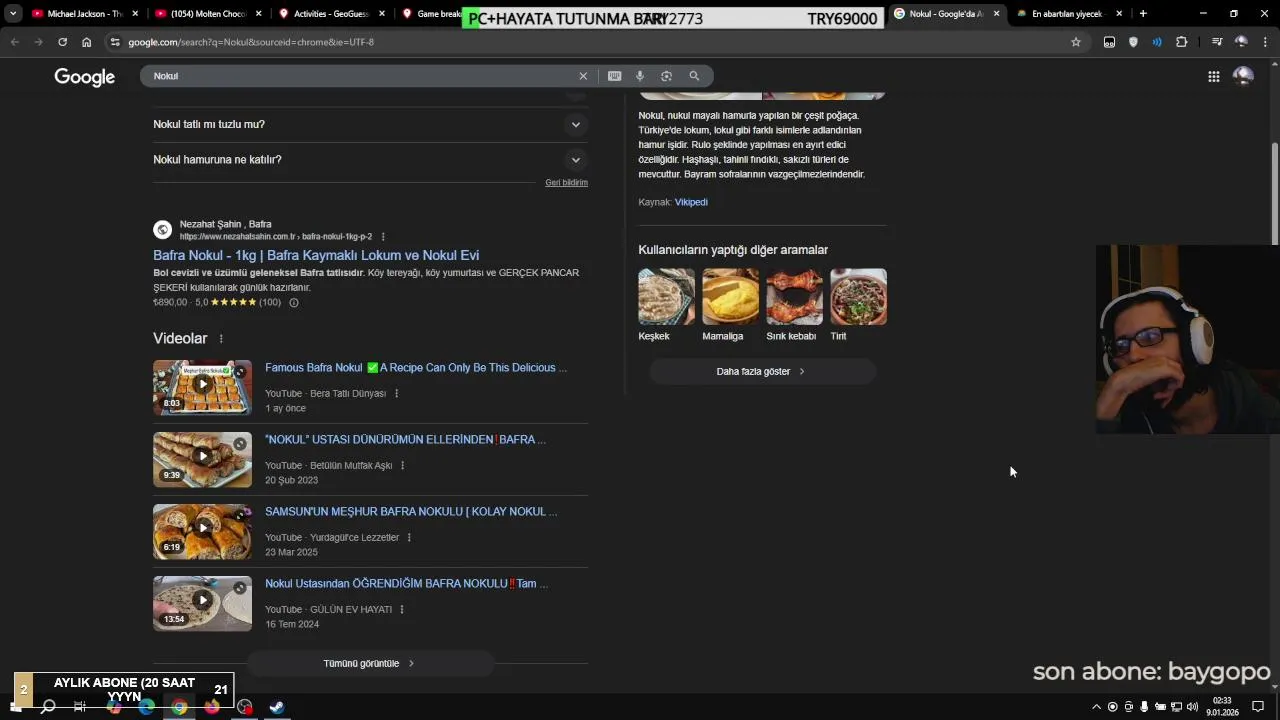Reload the page with the refresh icon

click(x=62, y=42)
